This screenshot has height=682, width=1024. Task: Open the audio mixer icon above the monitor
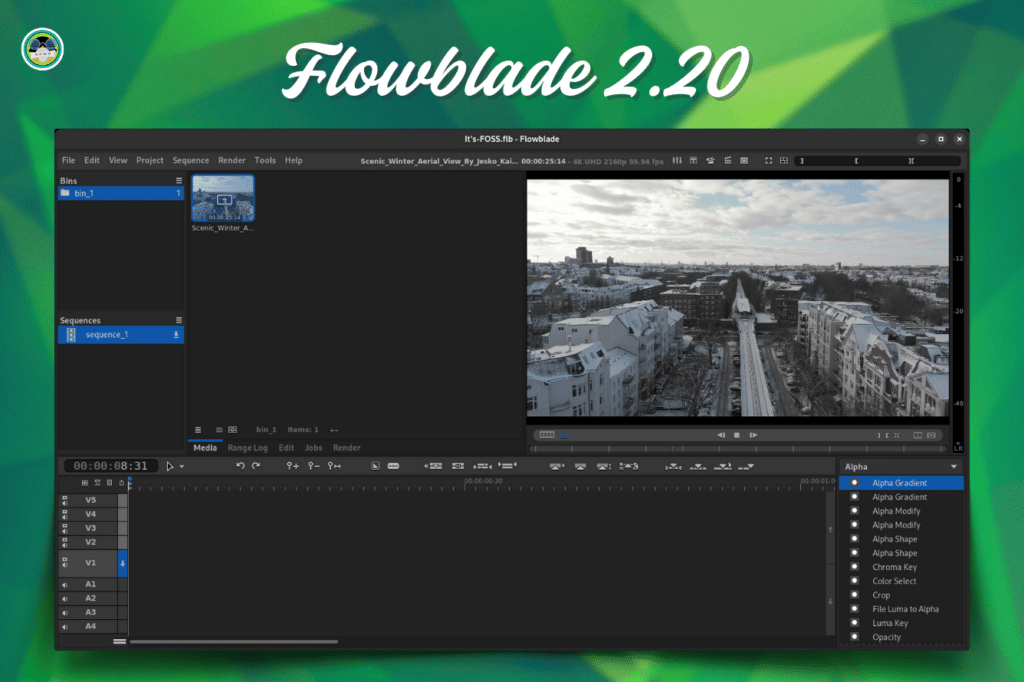click(x=677, y=160)
